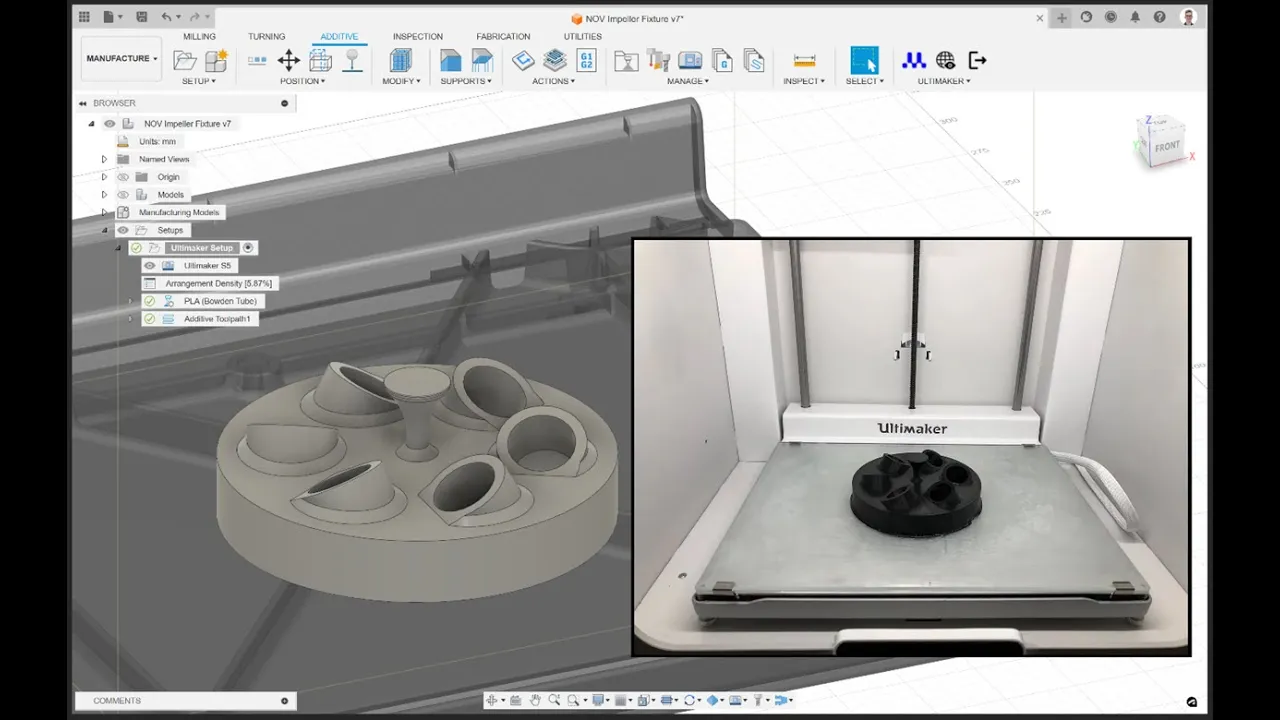Click the Measure tool under Inspect
This screenshot has height=720, width=1280.
804,60
